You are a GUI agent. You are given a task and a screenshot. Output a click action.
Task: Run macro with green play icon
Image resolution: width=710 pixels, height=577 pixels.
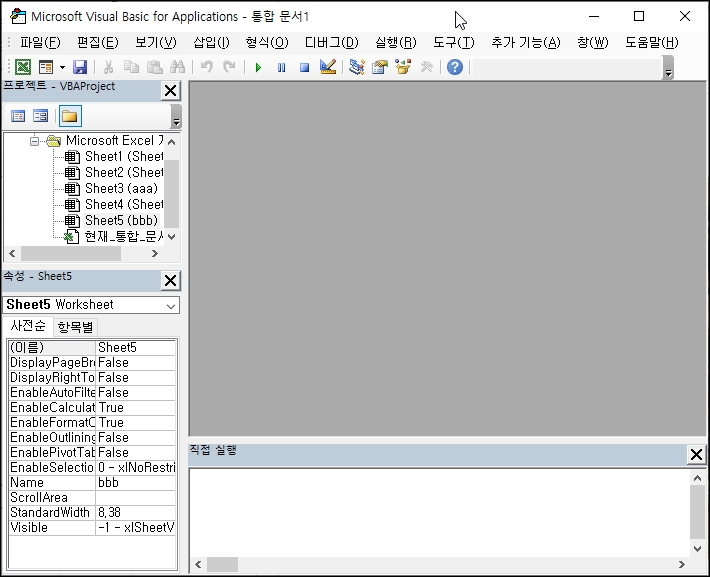258,67
